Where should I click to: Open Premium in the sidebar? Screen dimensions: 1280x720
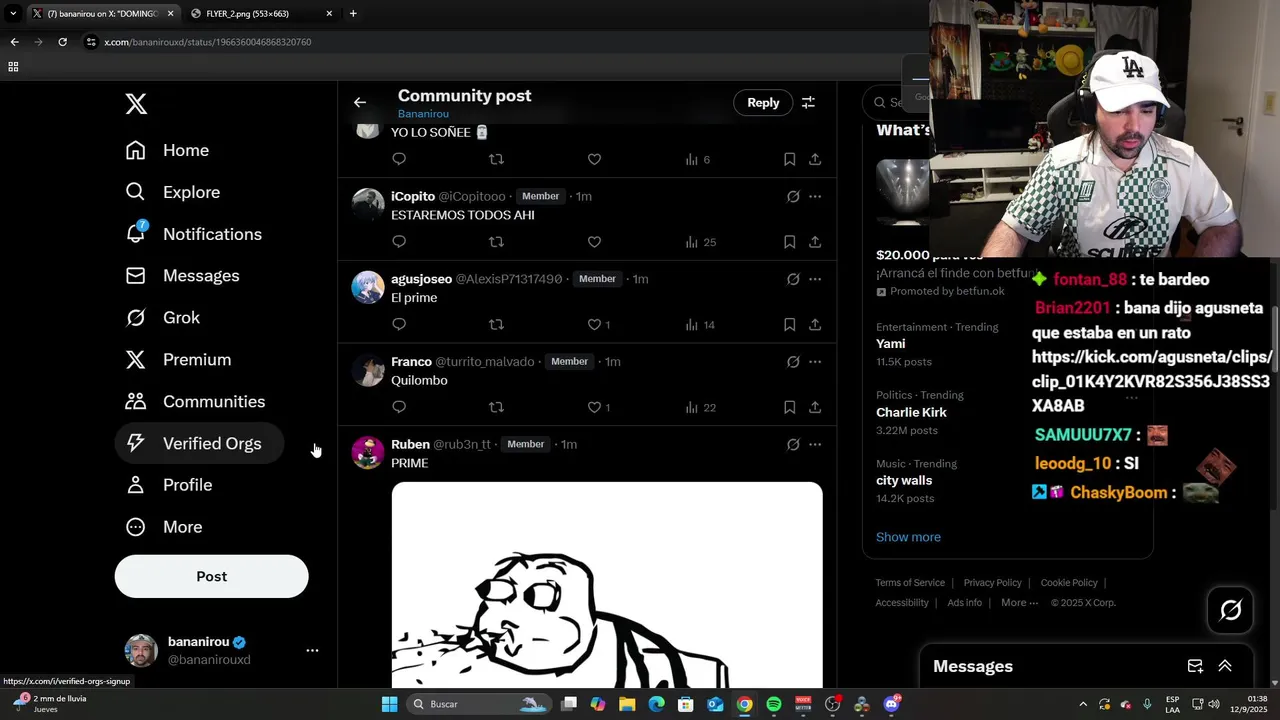[x=178, y=360]
